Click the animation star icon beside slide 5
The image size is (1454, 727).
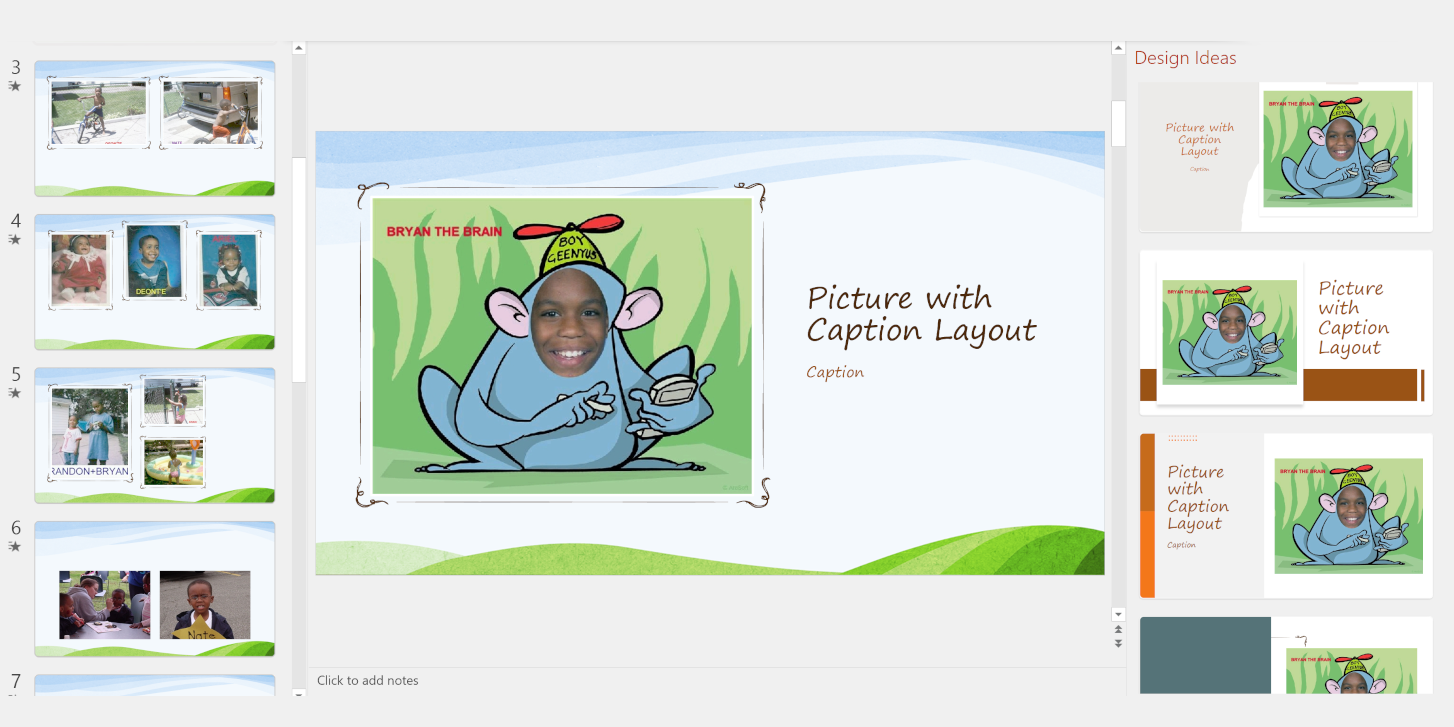coord(15,393)
